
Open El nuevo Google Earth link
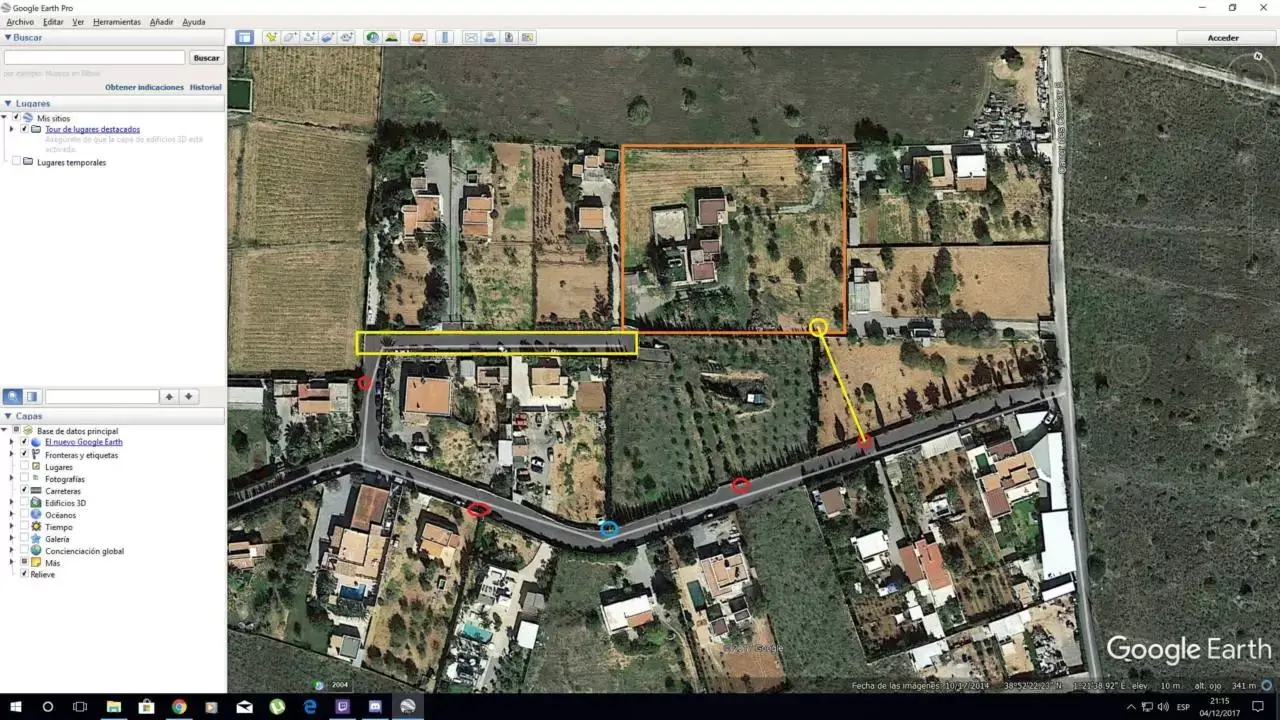pos(84,442)
